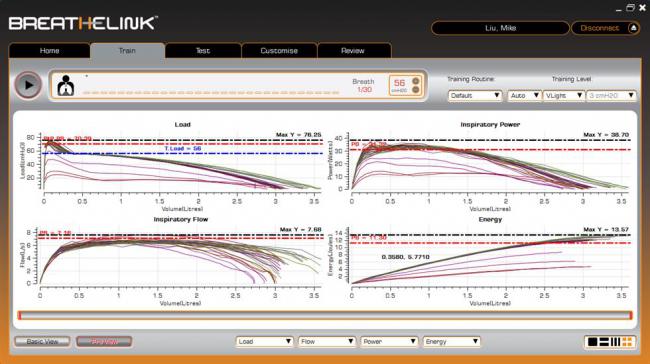The width and height of the screenshot is (650, 364).
Task: Open the VLight training level dropdown
Action: (x=564, y=96)
